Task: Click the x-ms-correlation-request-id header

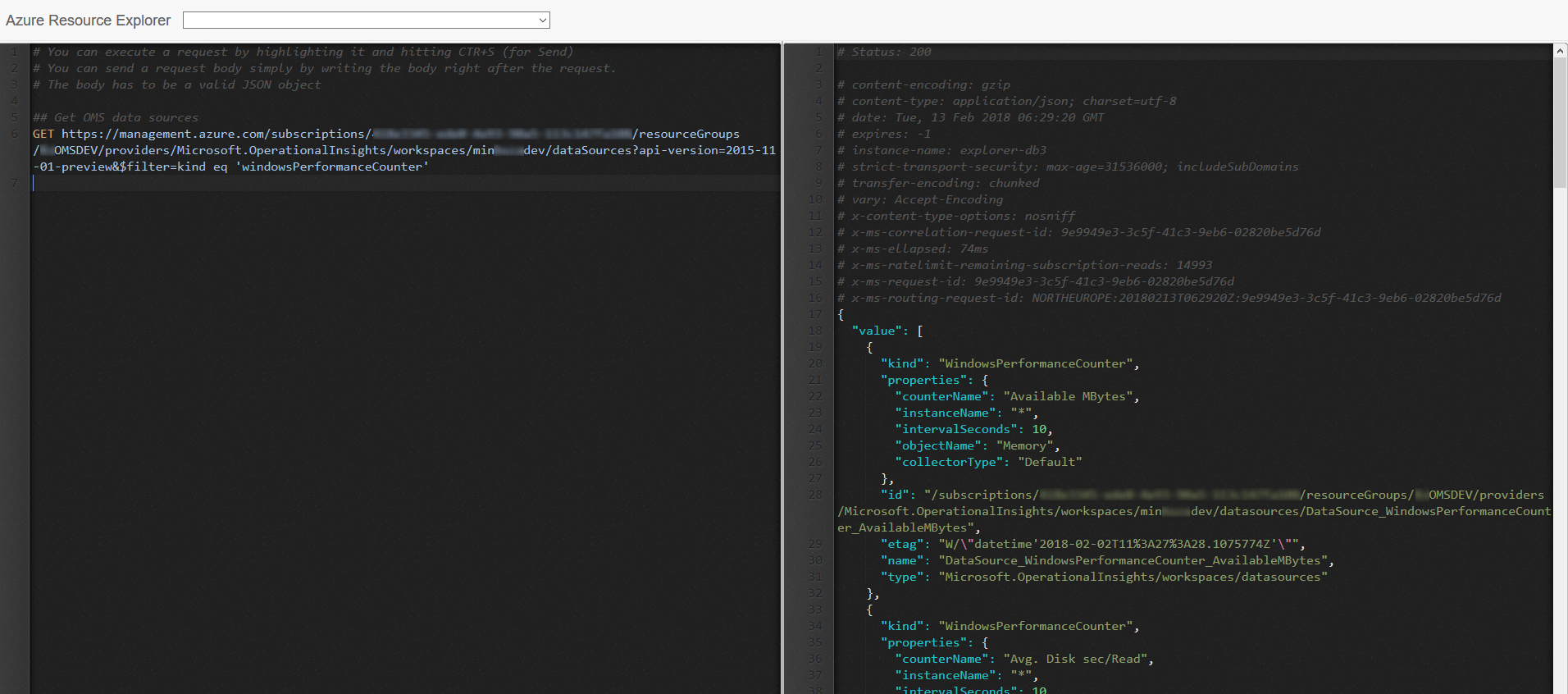Action: point(1079,232)
